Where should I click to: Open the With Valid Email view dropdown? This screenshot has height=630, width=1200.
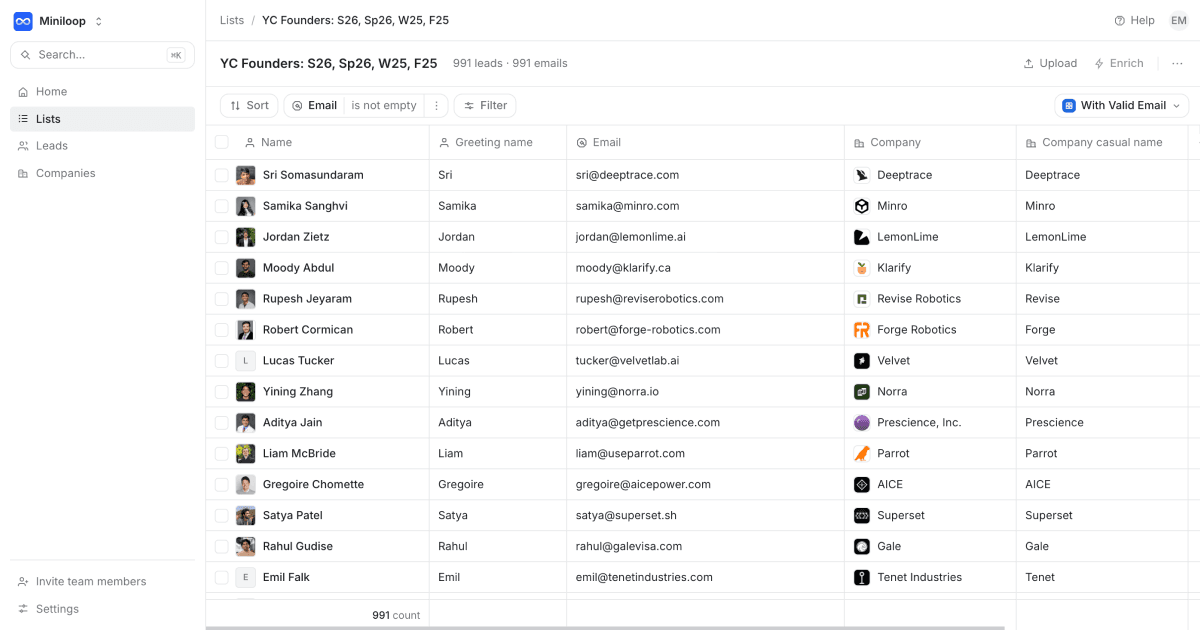(x=1121, y=105)
